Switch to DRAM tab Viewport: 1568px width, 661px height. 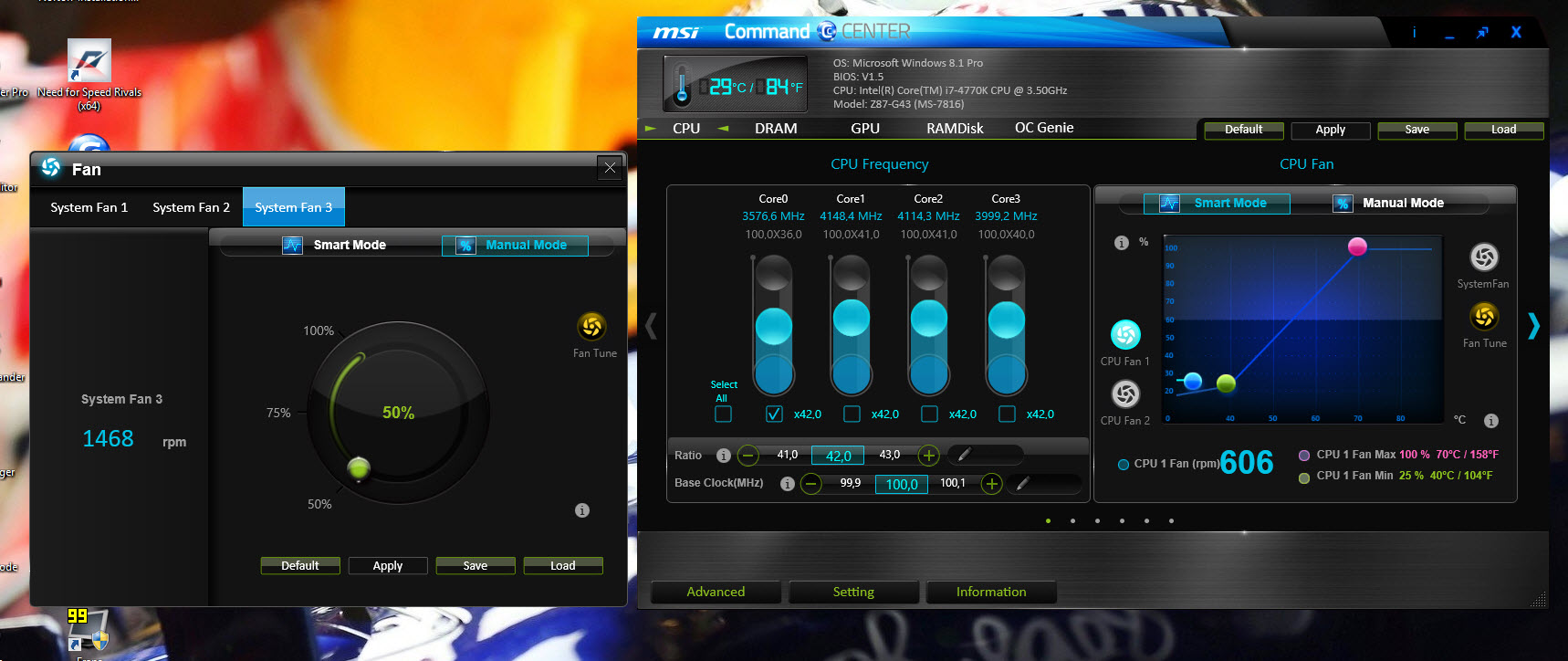click(x=776, y=129)
